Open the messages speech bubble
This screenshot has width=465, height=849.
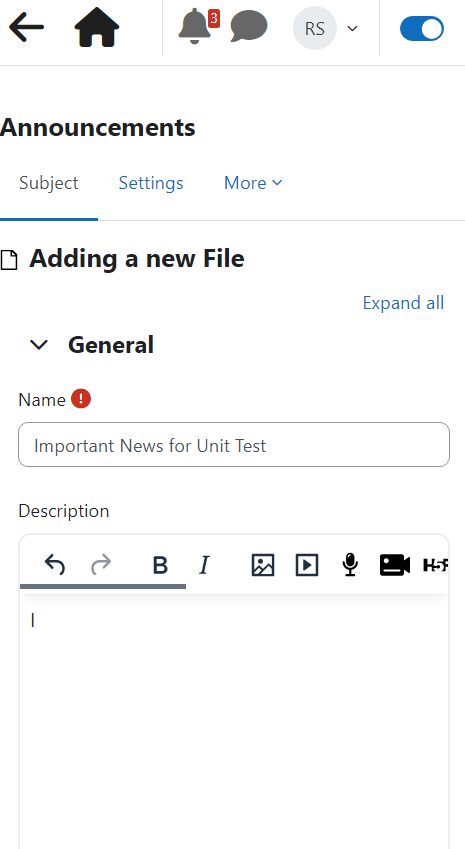[x=248, y=26]
